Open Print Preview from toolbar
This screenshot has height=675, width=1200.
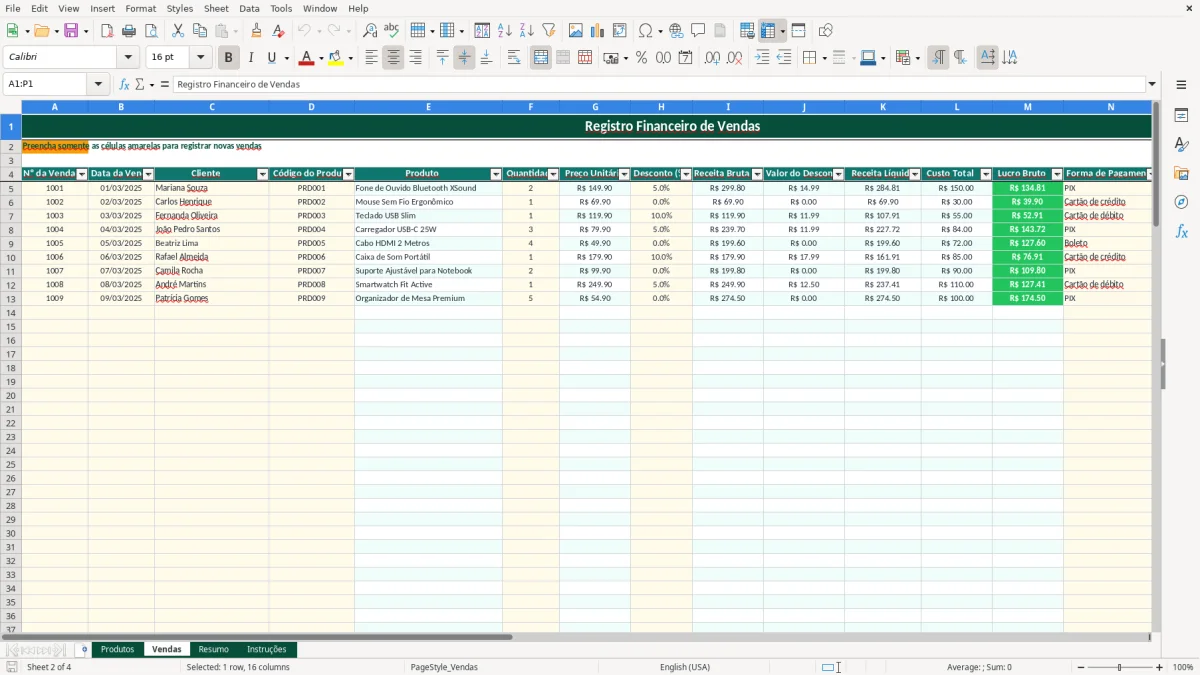point(151,31)
